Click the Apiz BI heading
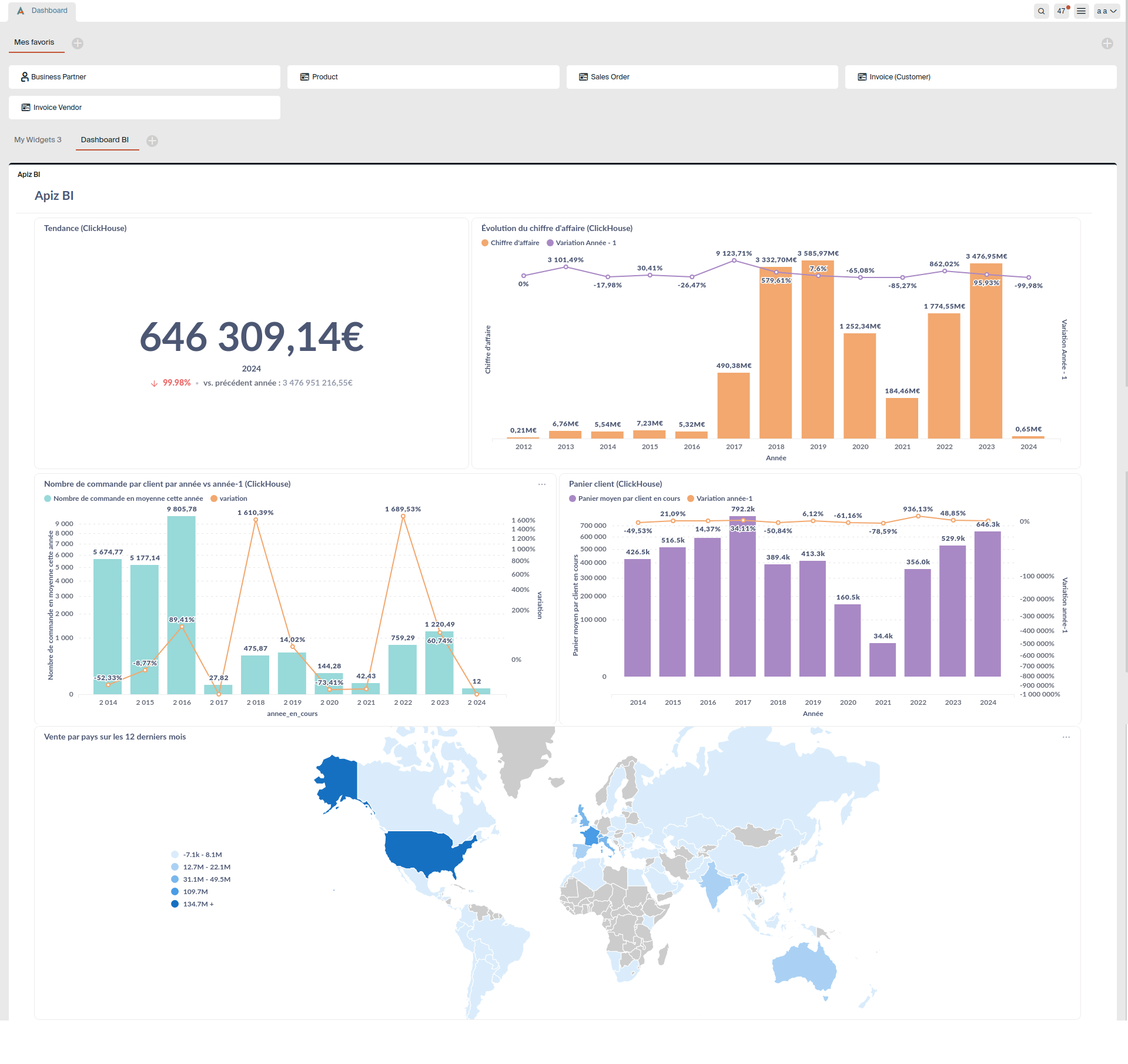Image resolution: width=1128 pixels, height=1064 pixels. click(x=54, y=196)
